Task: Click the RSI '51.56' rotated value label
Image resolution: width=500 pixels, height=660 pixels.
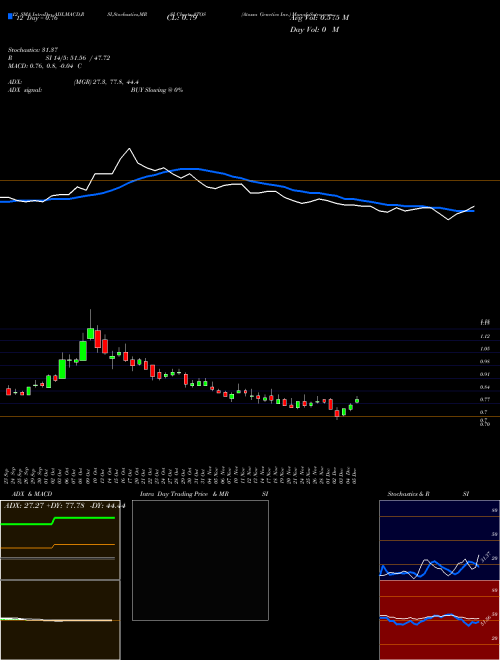Action: tap(485, 622)
